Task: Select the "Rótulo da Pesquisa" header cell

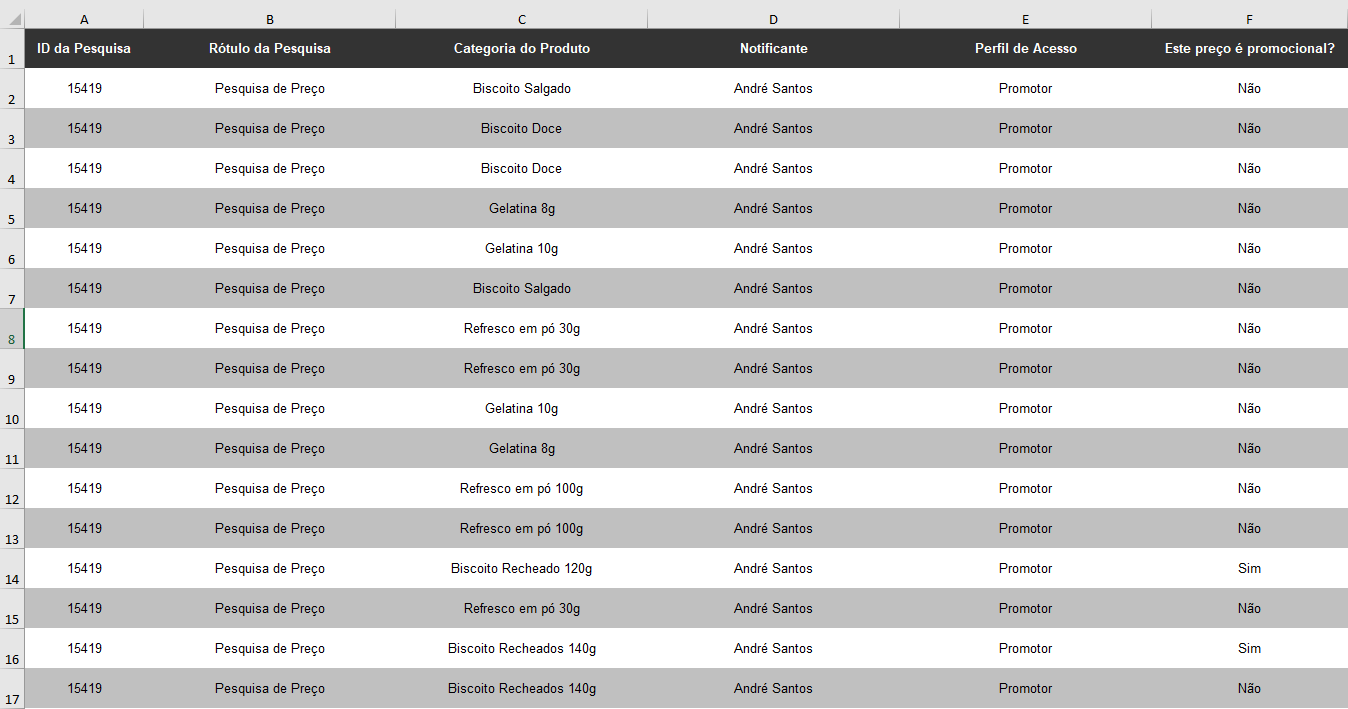Action: [270, 48]
